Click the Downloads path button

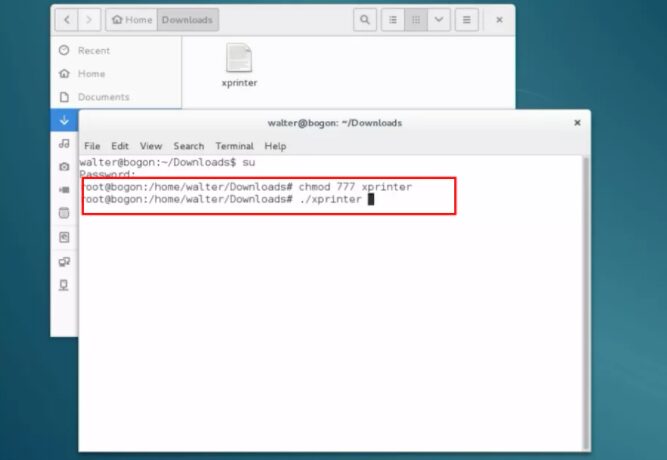(x=188, y=20)
